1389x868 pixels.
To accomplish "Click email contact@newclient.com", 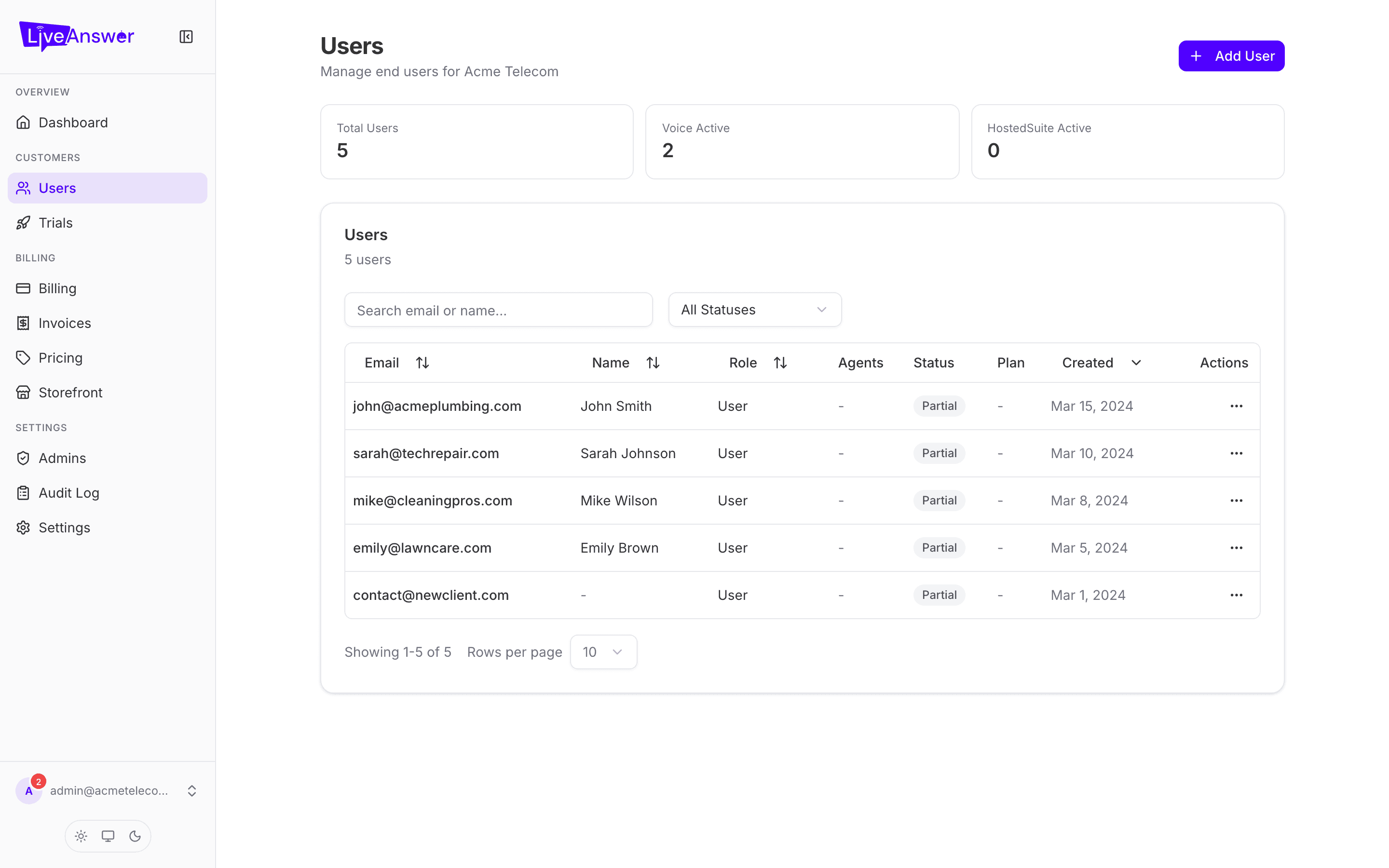I will (431, 596).
